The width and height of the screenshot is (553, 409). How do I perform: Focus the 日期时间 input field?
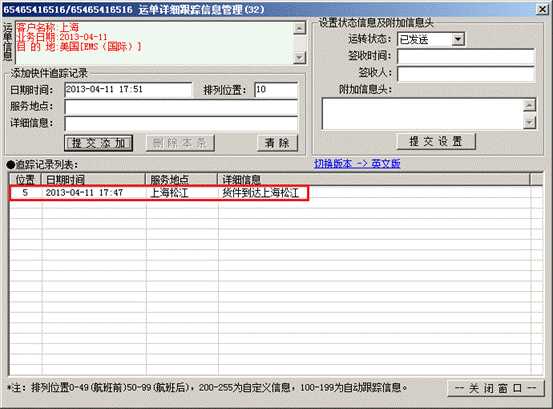pyautogui.click(x=128, y=90)
